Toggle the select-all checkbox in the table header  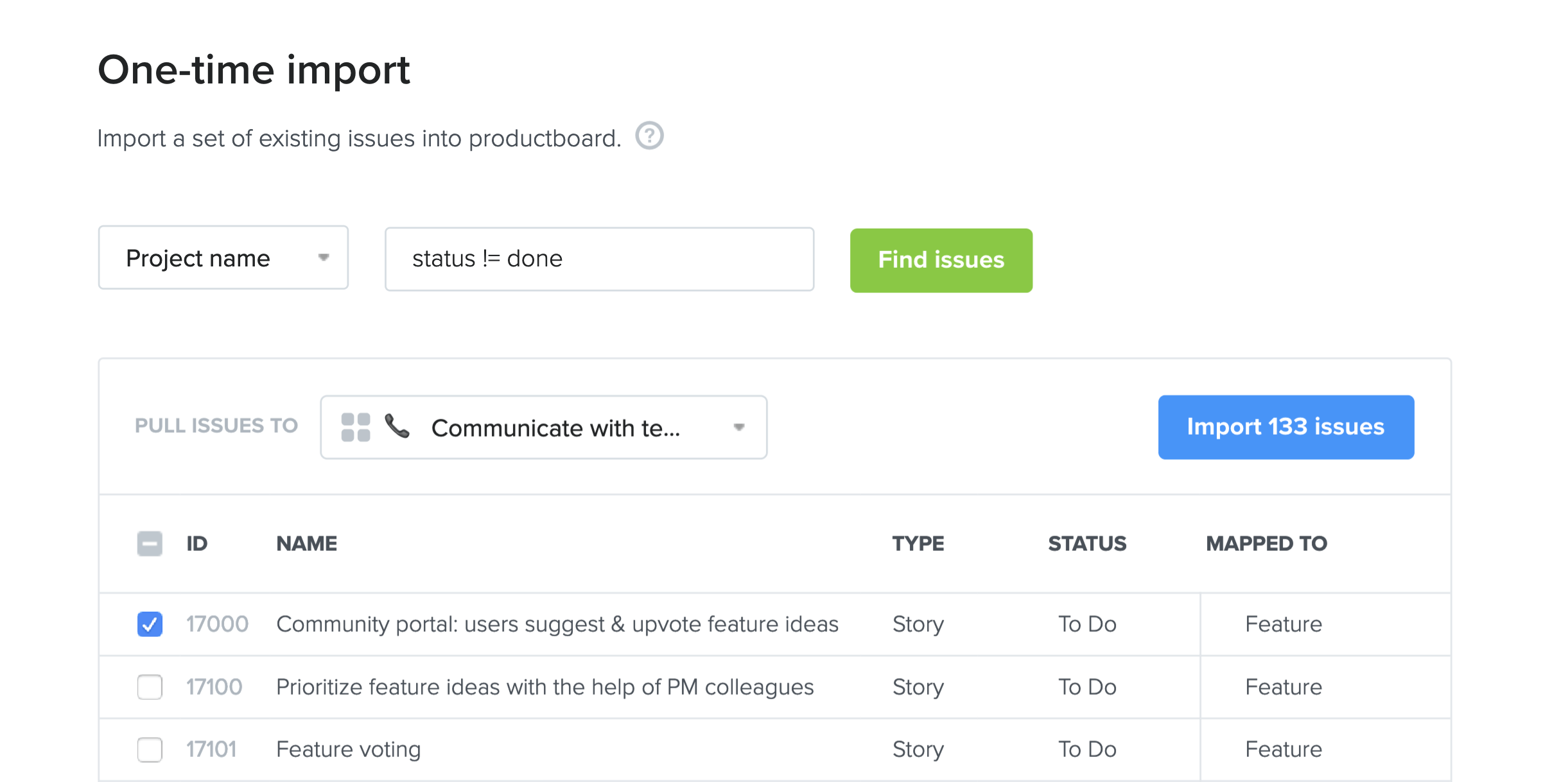point(150,543)
